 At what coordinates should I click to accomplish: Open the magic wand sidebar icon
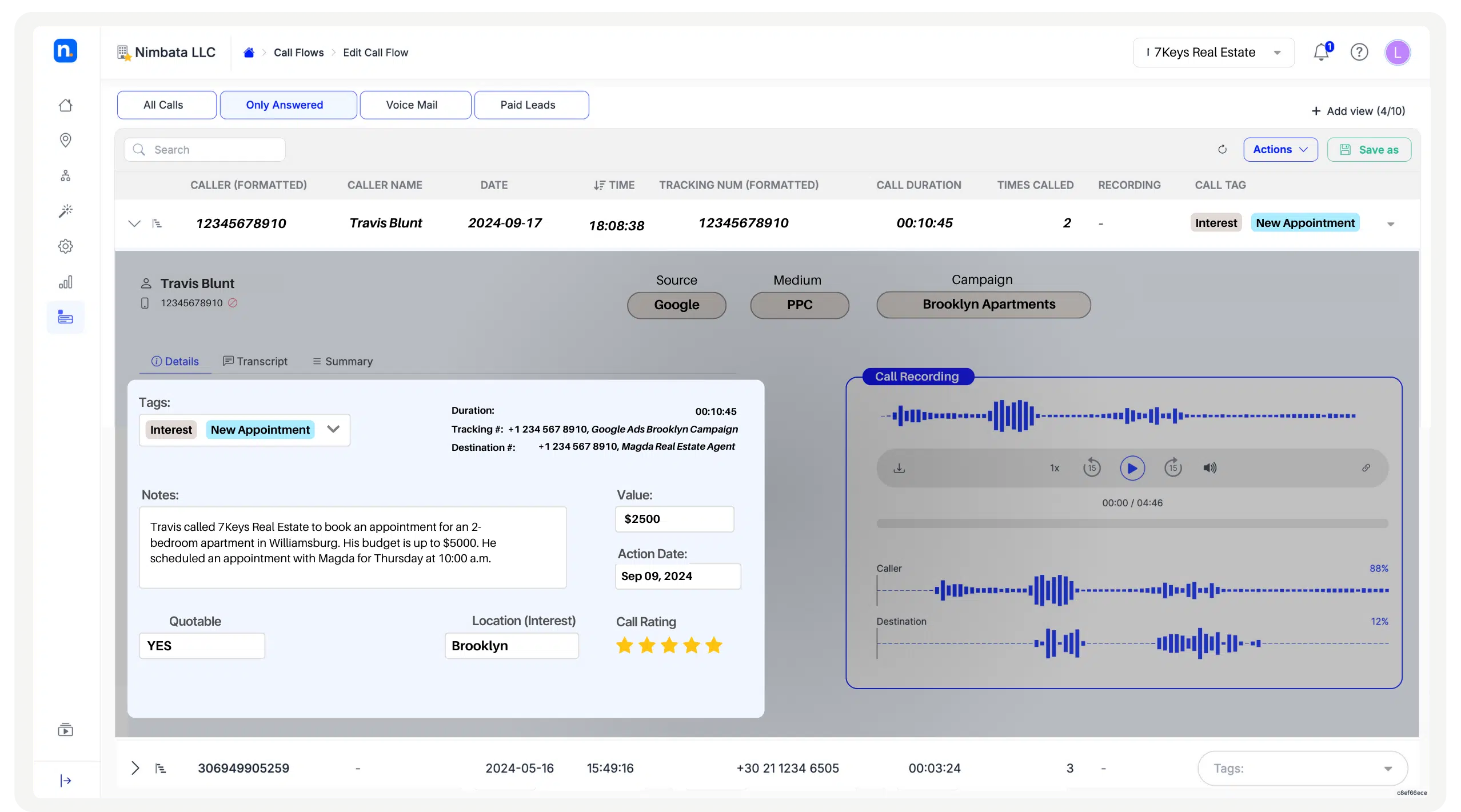[x=66, y=211]
